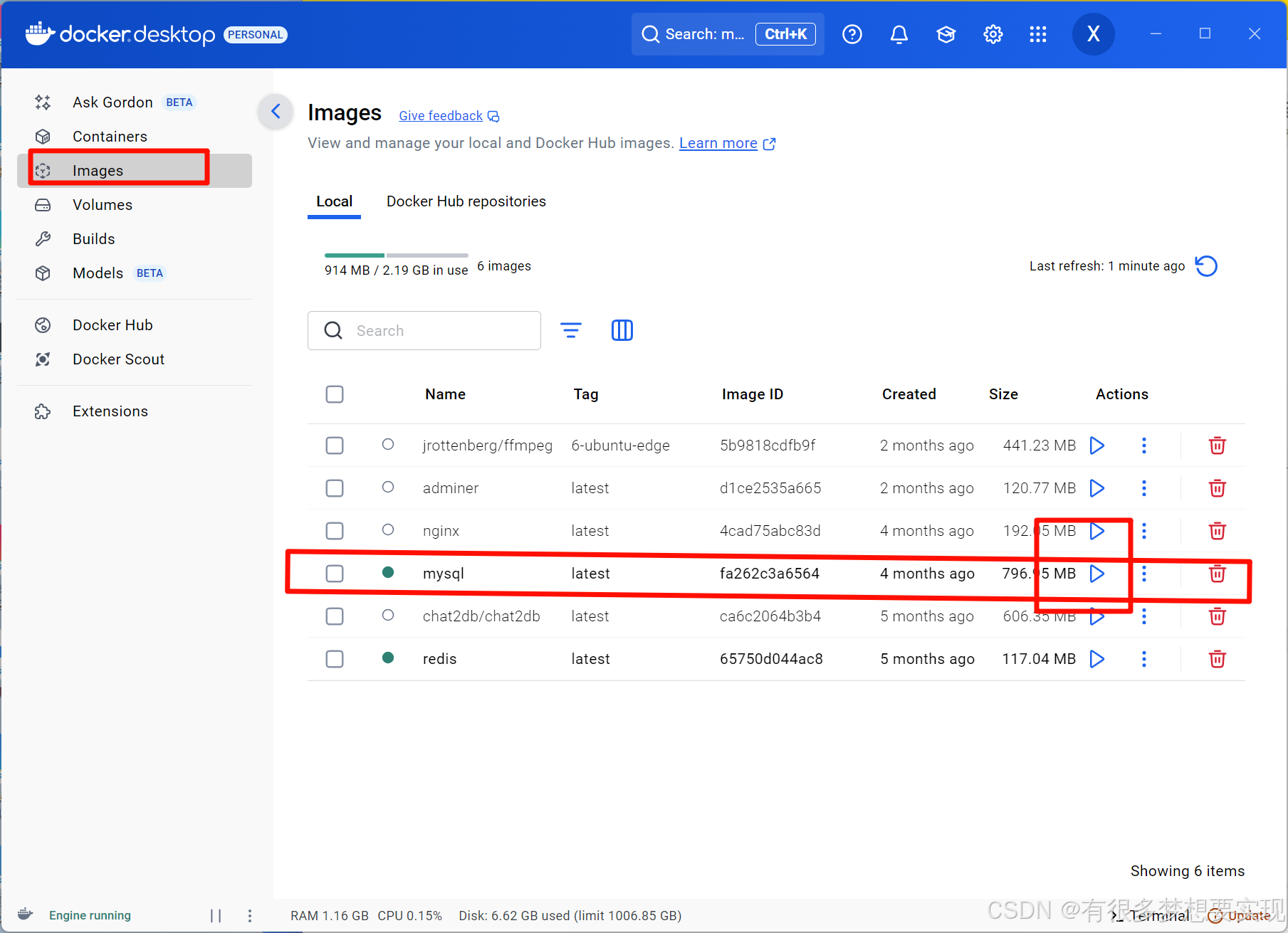Collapse the sidebar with the back chevron
The height and width of the screenshot is (933, 1288).
(276, 111)
